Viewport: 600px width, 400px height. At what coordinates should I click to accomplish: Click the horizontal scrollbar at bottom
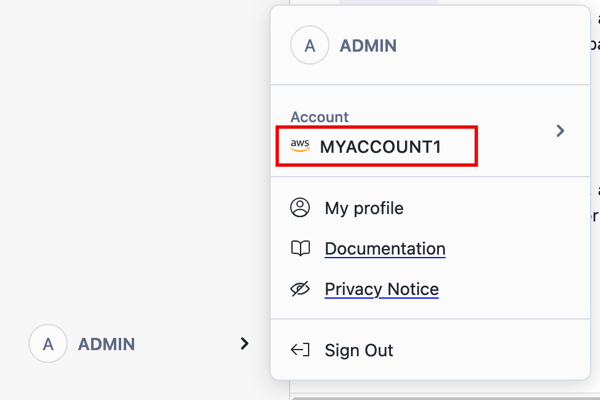(440, 397)
